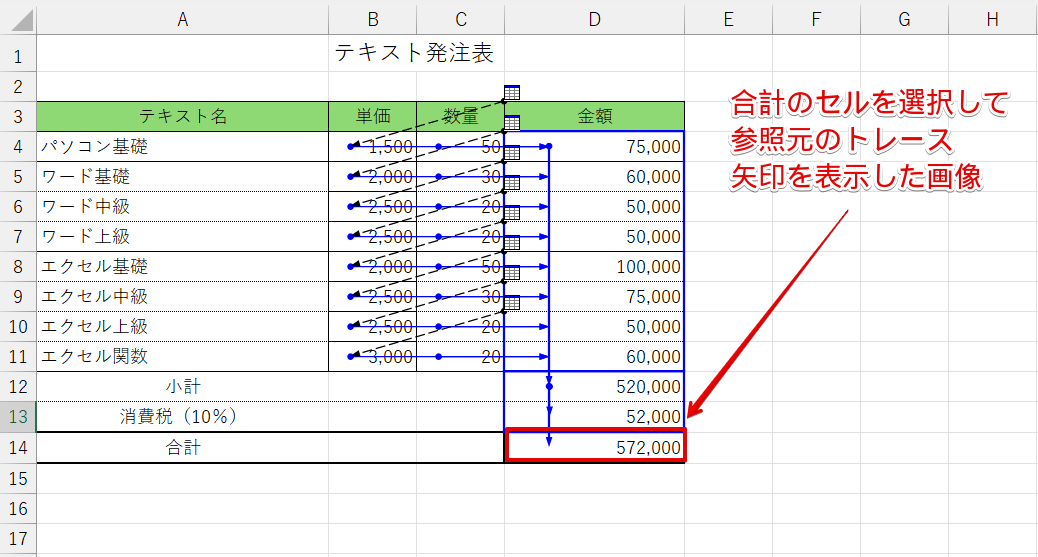The image size is (1038, 557).
Task: Select column C header
Action: [461, 20]
